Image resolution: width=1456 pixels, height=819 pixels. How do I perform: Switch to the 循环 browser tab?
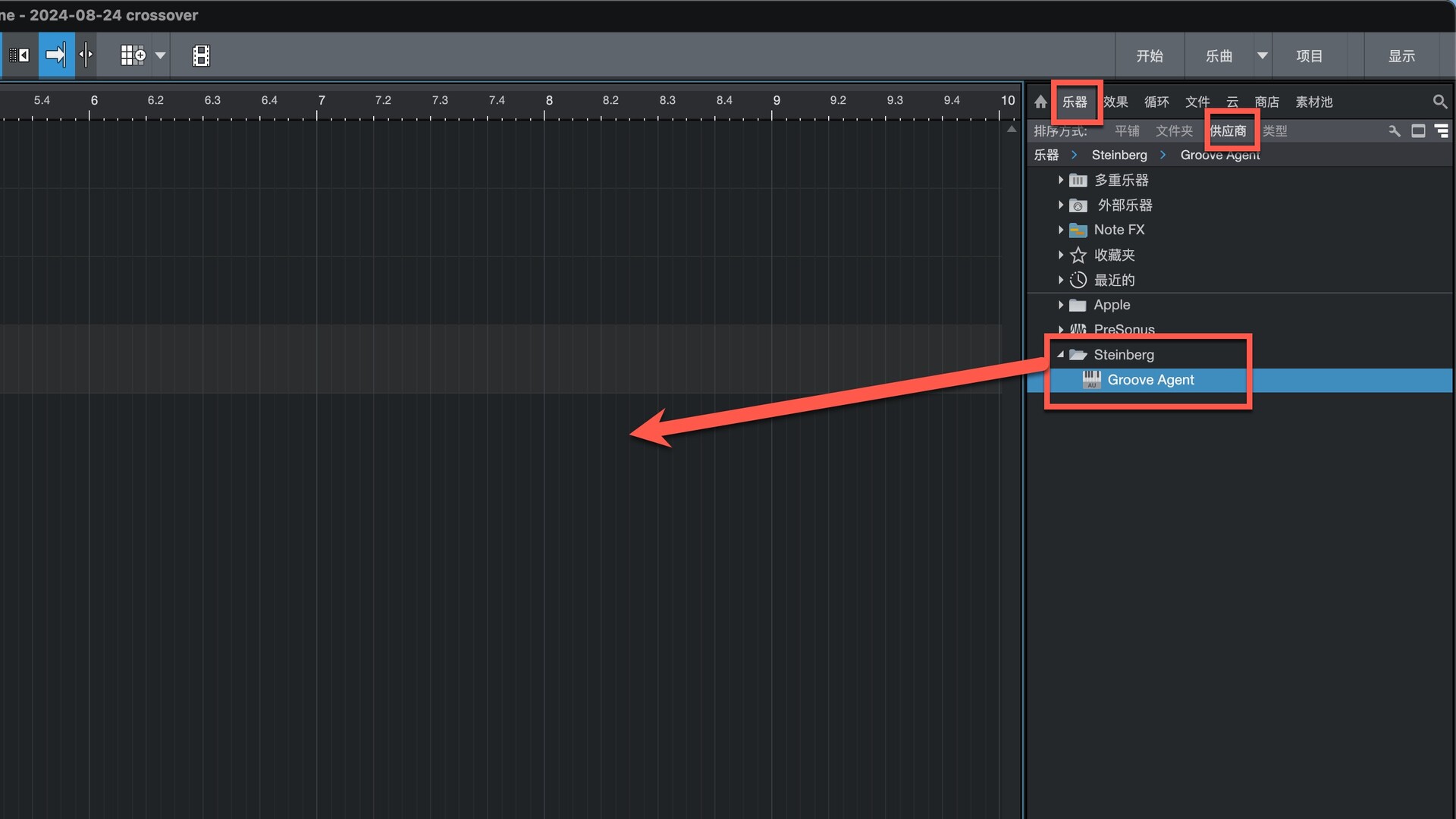(x=1156, y=102)
